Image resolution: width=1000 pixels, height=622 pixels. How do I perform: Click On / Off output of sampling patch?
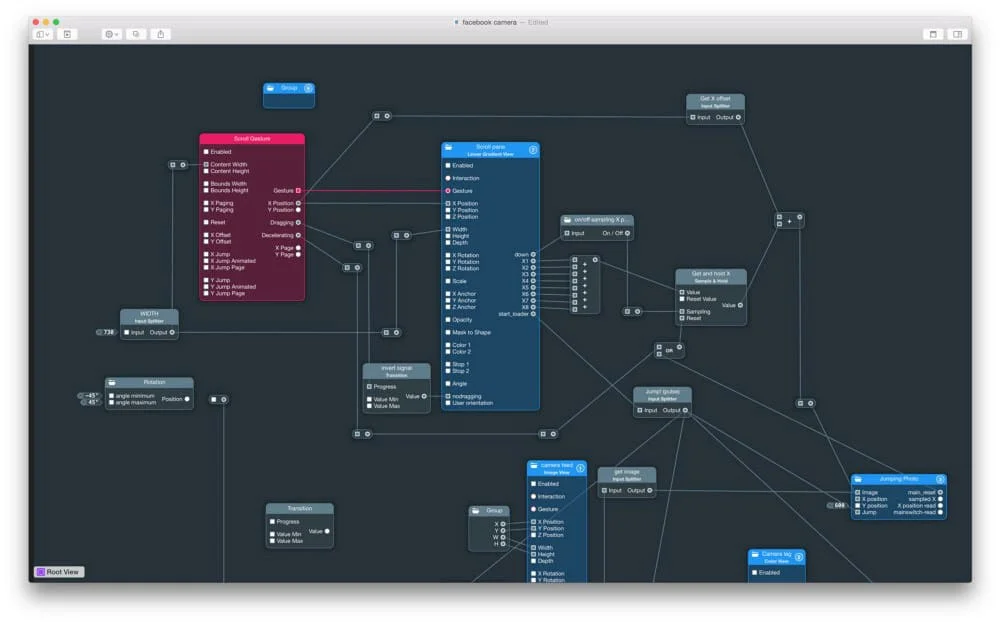(628, 233)
